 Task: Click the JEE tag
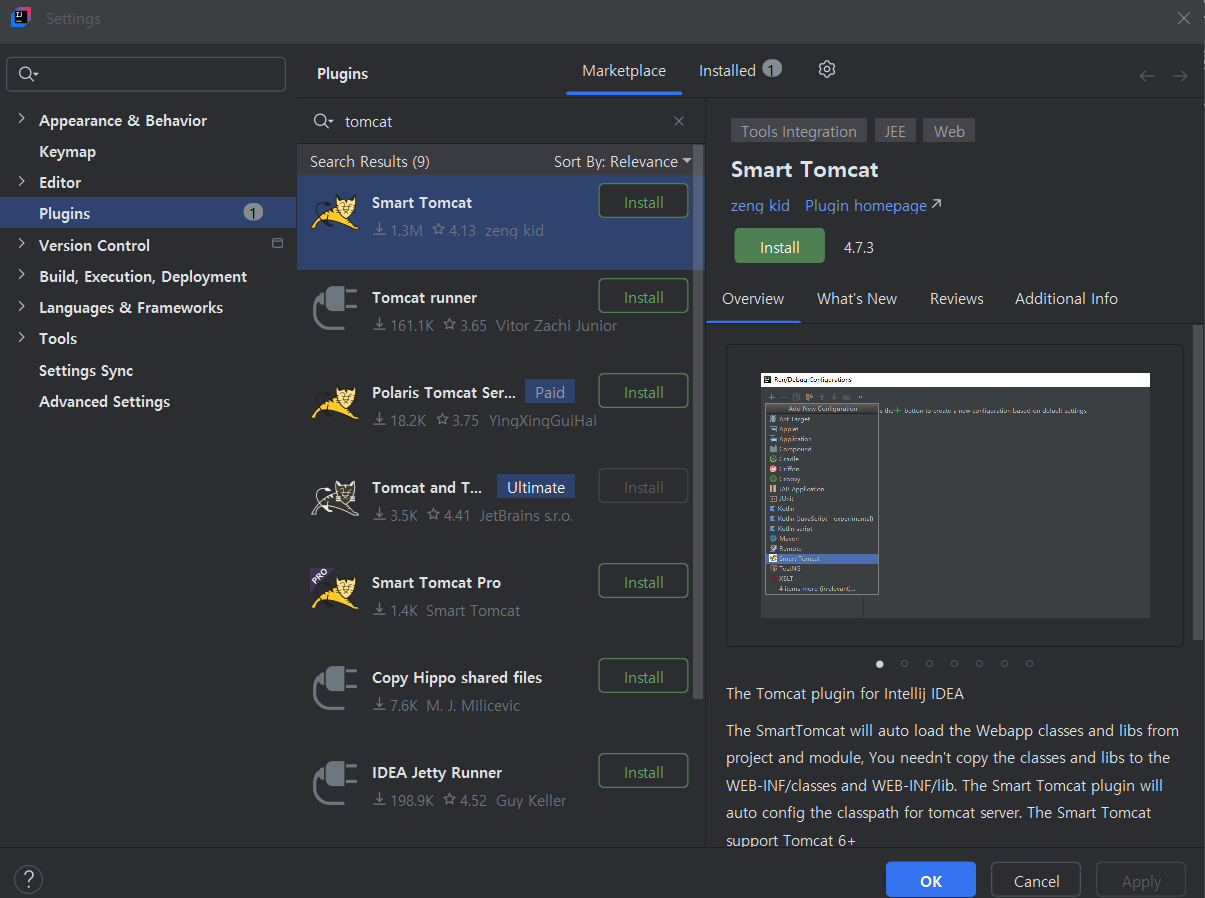[895, 131]
